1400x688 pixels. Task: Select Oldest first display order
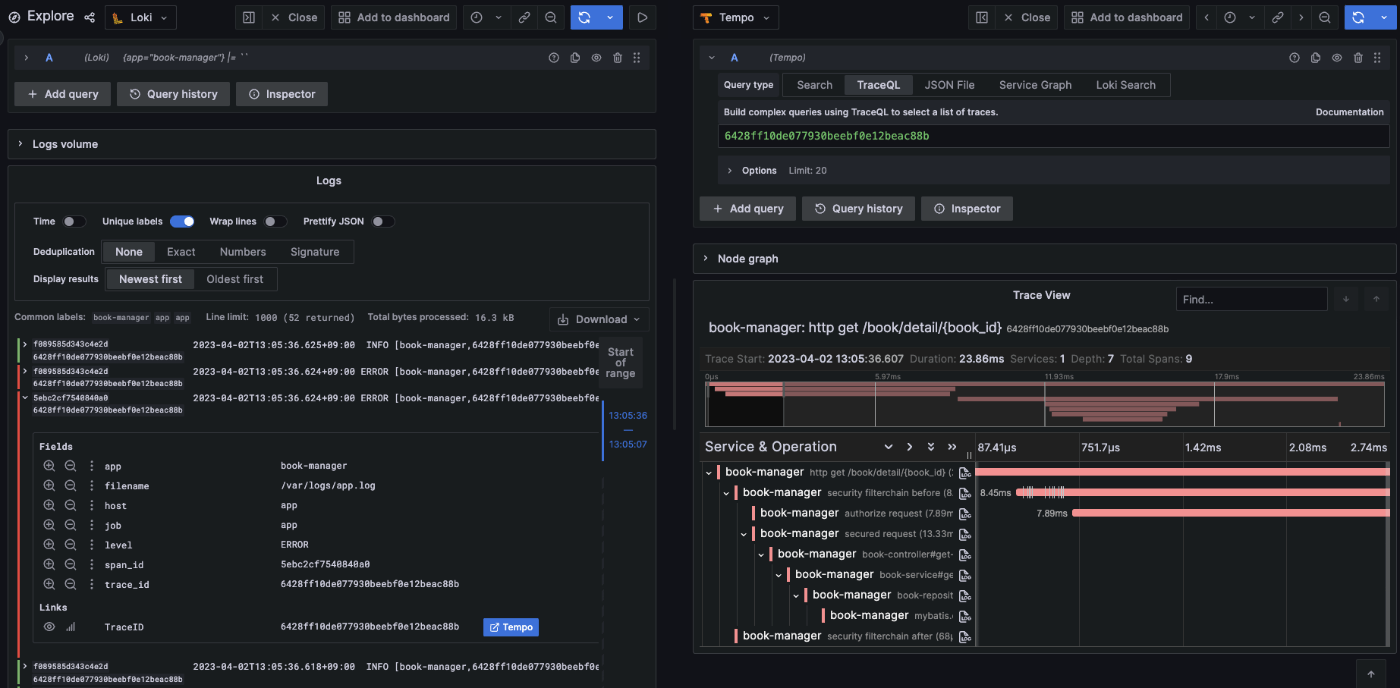pos(235,279)
